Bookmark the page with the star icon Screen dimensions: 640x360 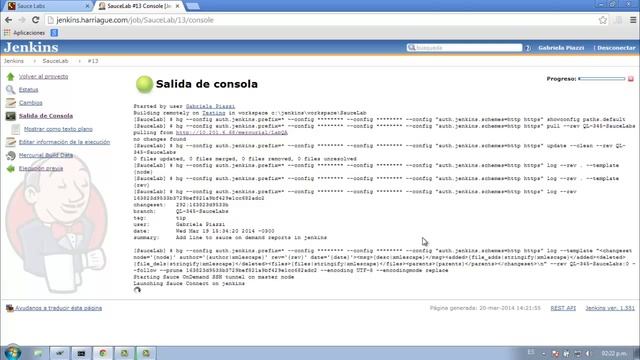tap(602, 20)
